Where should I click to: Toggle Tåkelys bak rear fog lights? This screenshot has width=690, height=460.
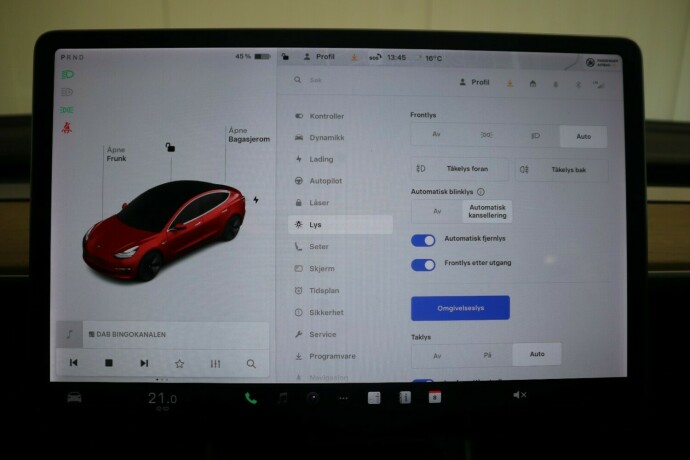coord(562,170)
